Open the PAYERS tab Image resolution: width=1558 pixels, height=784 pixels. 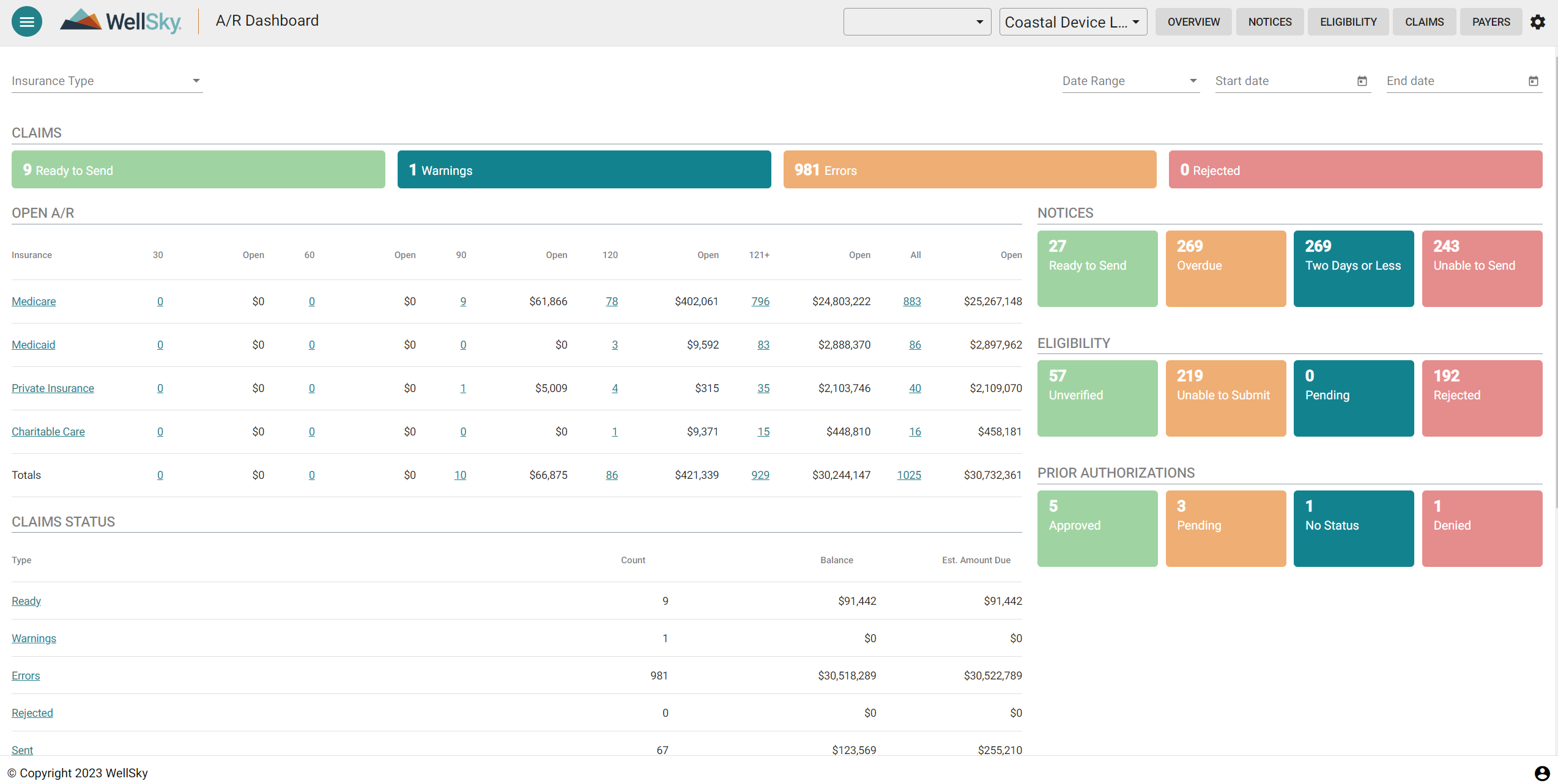1491,21
